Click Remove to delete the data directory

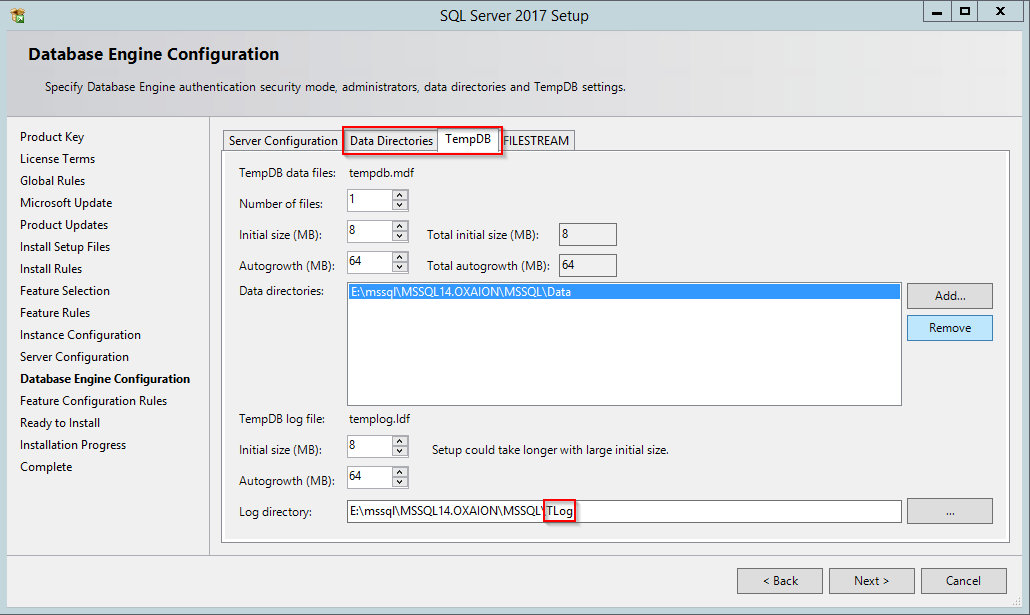pos(950,328)
